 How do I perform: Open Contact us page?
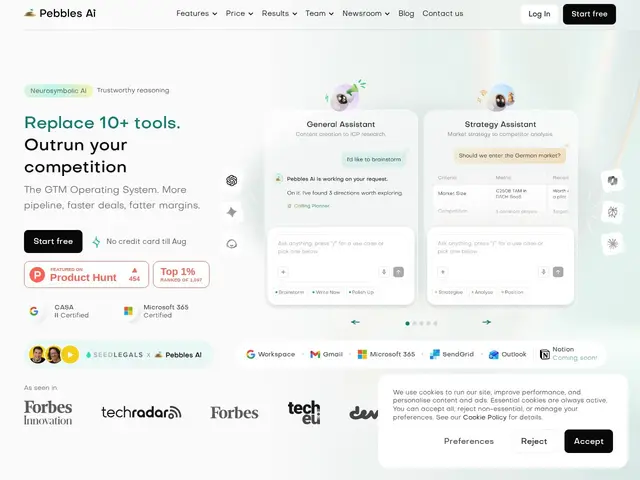pyautogui.click(x=442, y=13)
